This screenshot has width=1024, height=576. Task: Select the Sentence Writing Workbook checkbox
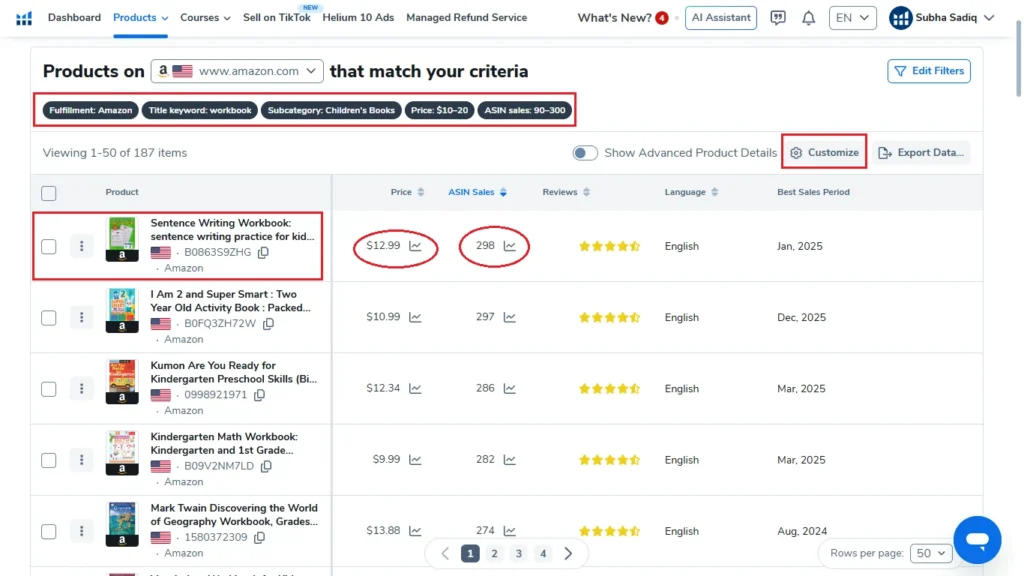[48, 245]
